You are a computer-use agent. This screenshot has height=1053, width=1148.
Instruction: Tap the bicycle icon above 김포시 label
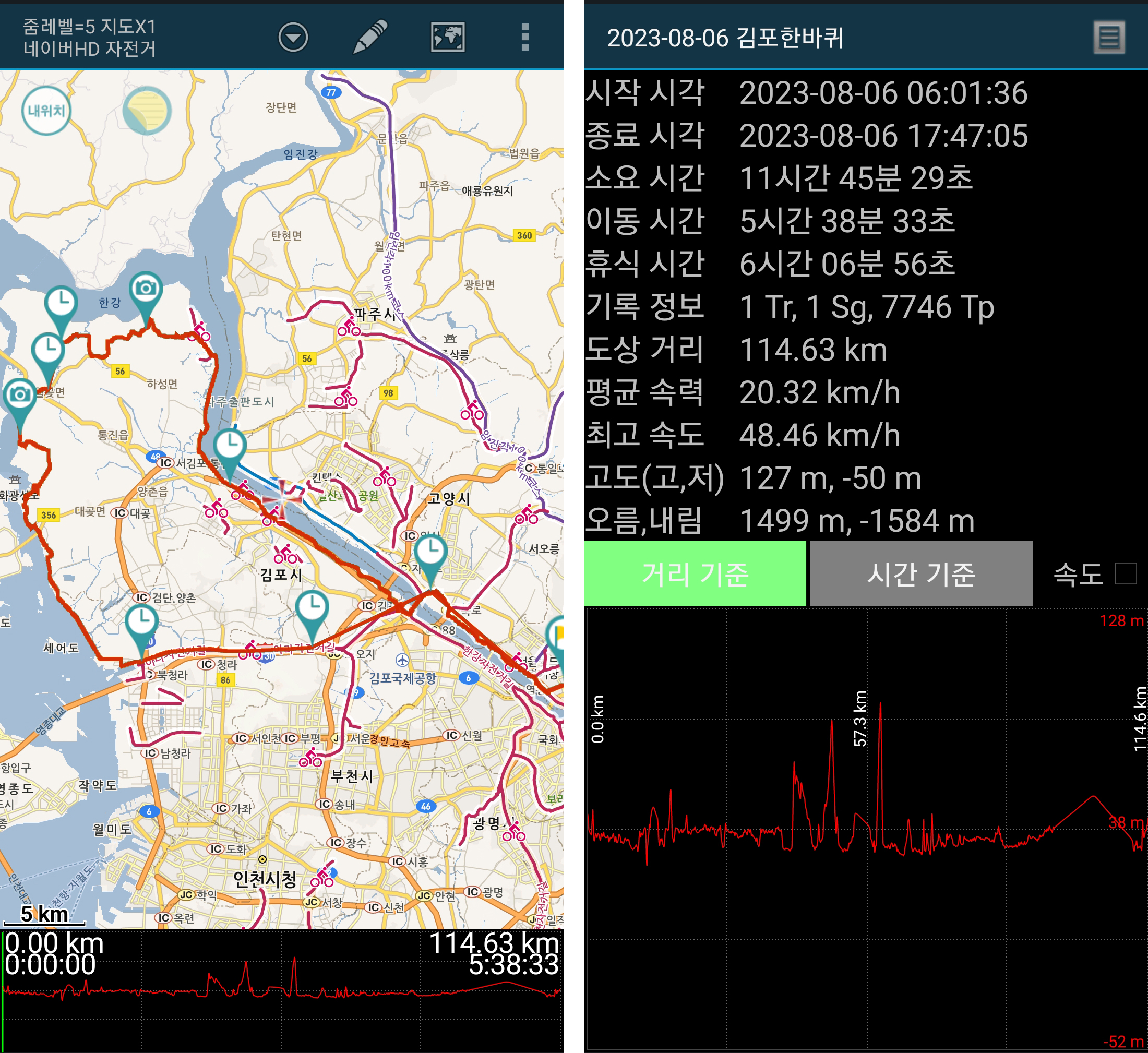286,555
